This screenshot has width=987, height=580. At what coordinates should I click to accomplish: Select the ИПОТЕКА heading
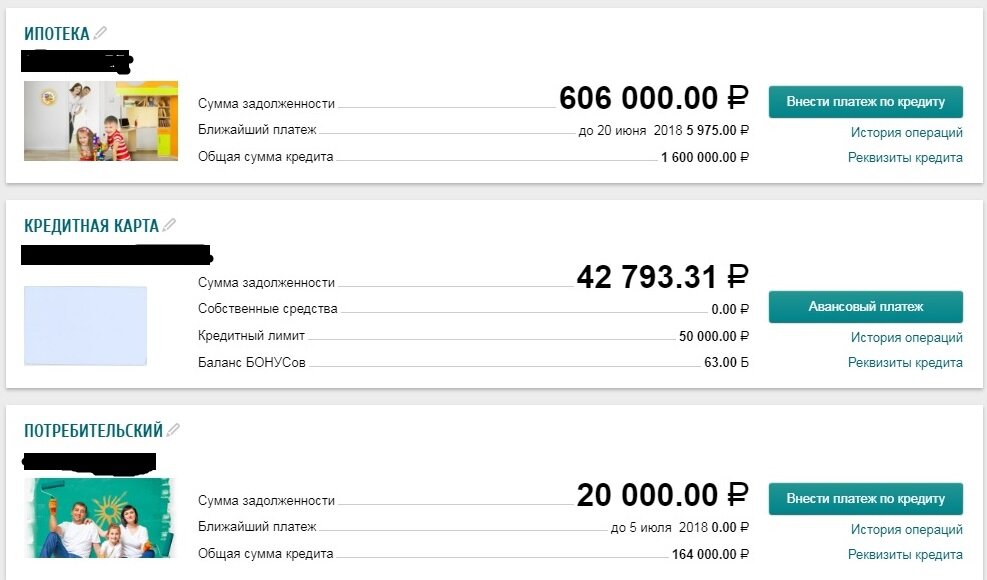[57, 33]
